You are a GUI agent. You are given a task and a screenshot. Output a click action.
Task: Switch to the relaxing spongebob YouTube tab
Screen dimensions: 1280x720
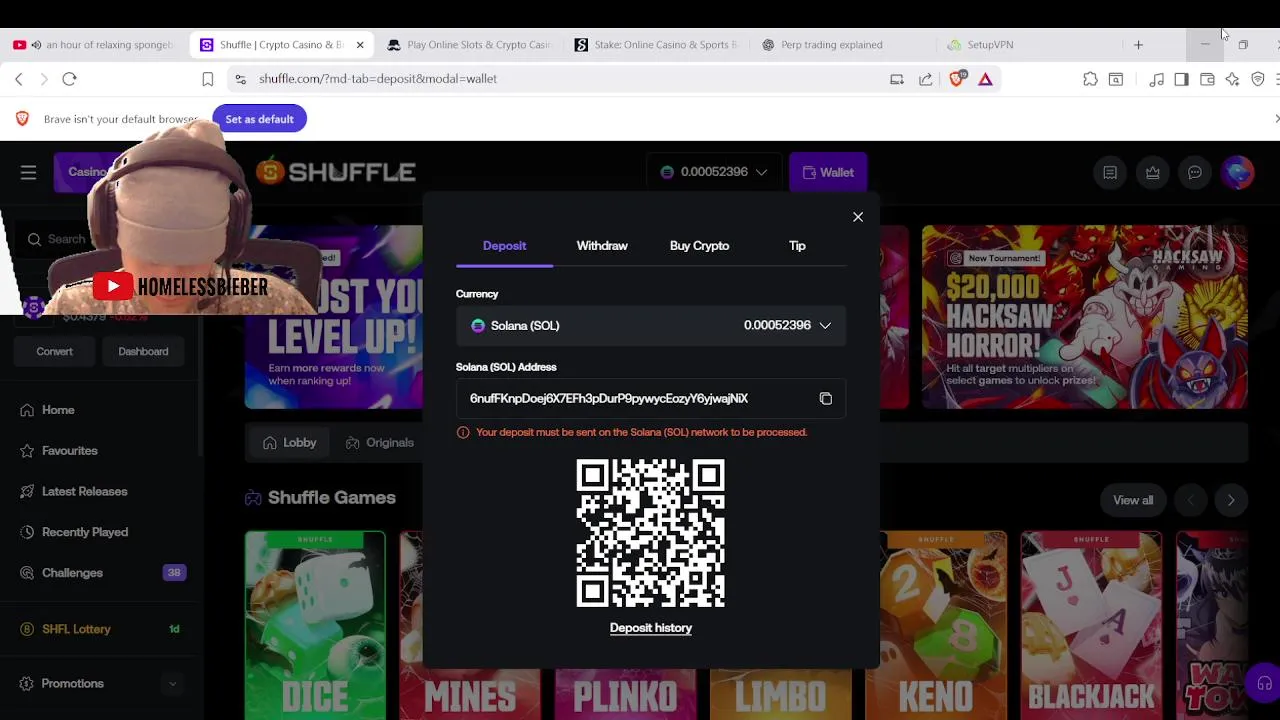click(96, 45)
